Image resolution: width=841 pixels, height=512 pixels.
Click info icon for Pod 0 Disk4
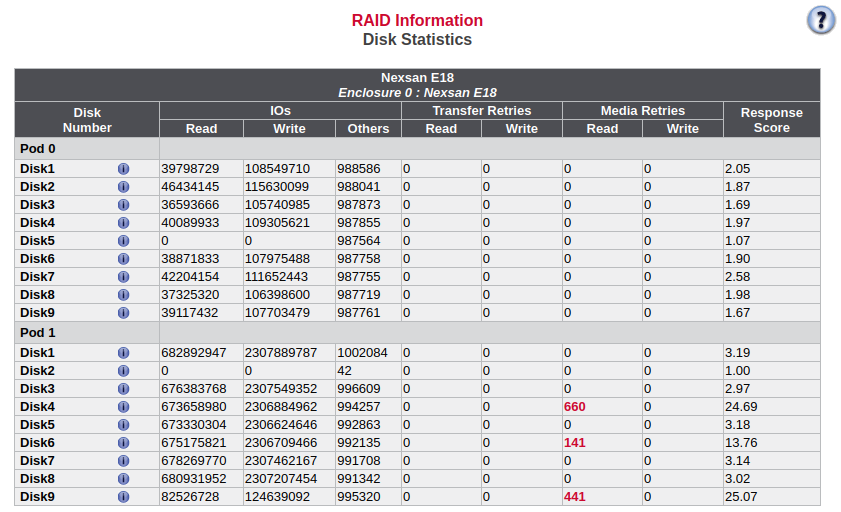click(x=123, y=223)
